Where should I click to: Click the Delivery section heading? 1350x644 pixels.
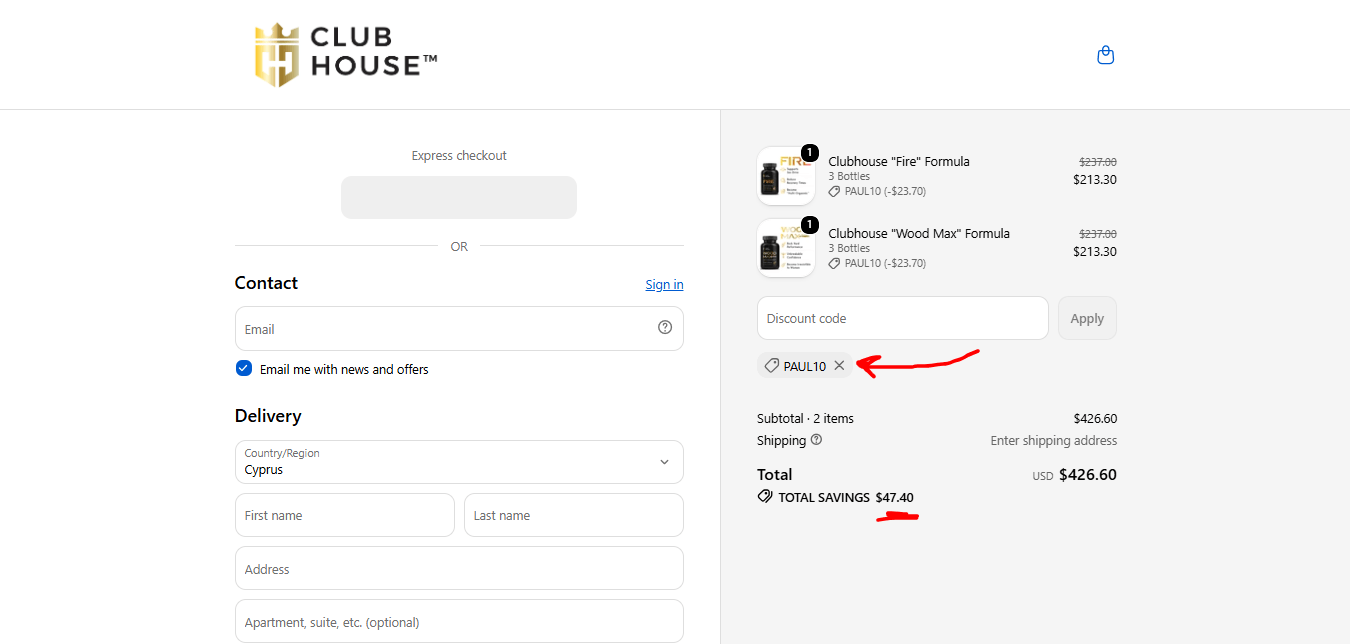click(268, 416)
